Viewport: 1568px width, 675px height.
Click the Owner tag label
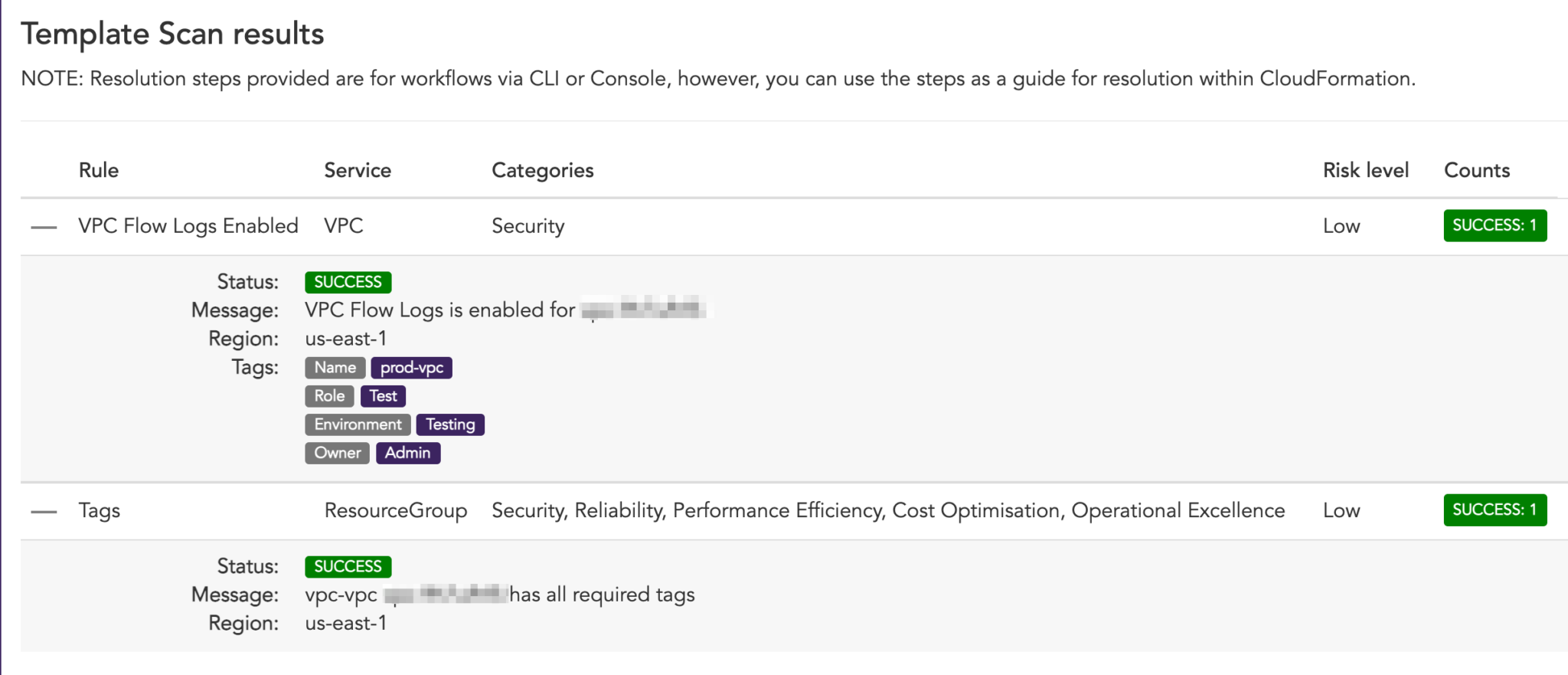click(336, 452)
